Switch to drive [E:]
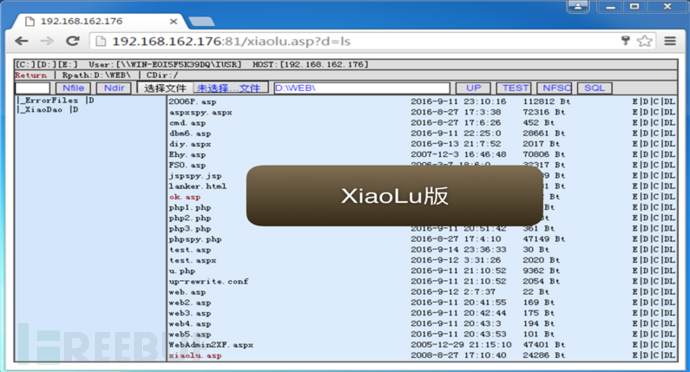The image size is (690, 372). click(67, 65)
